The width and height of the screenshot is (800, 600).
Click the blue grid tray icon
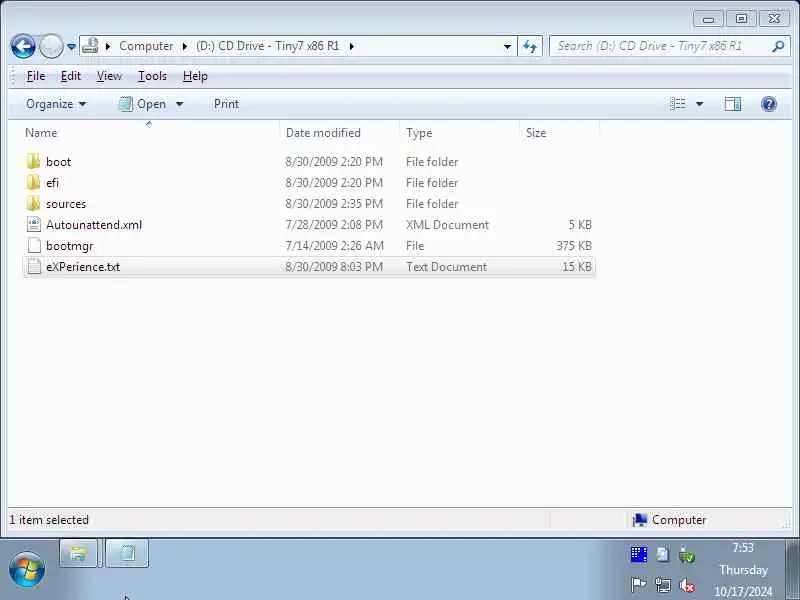[639, 554]
